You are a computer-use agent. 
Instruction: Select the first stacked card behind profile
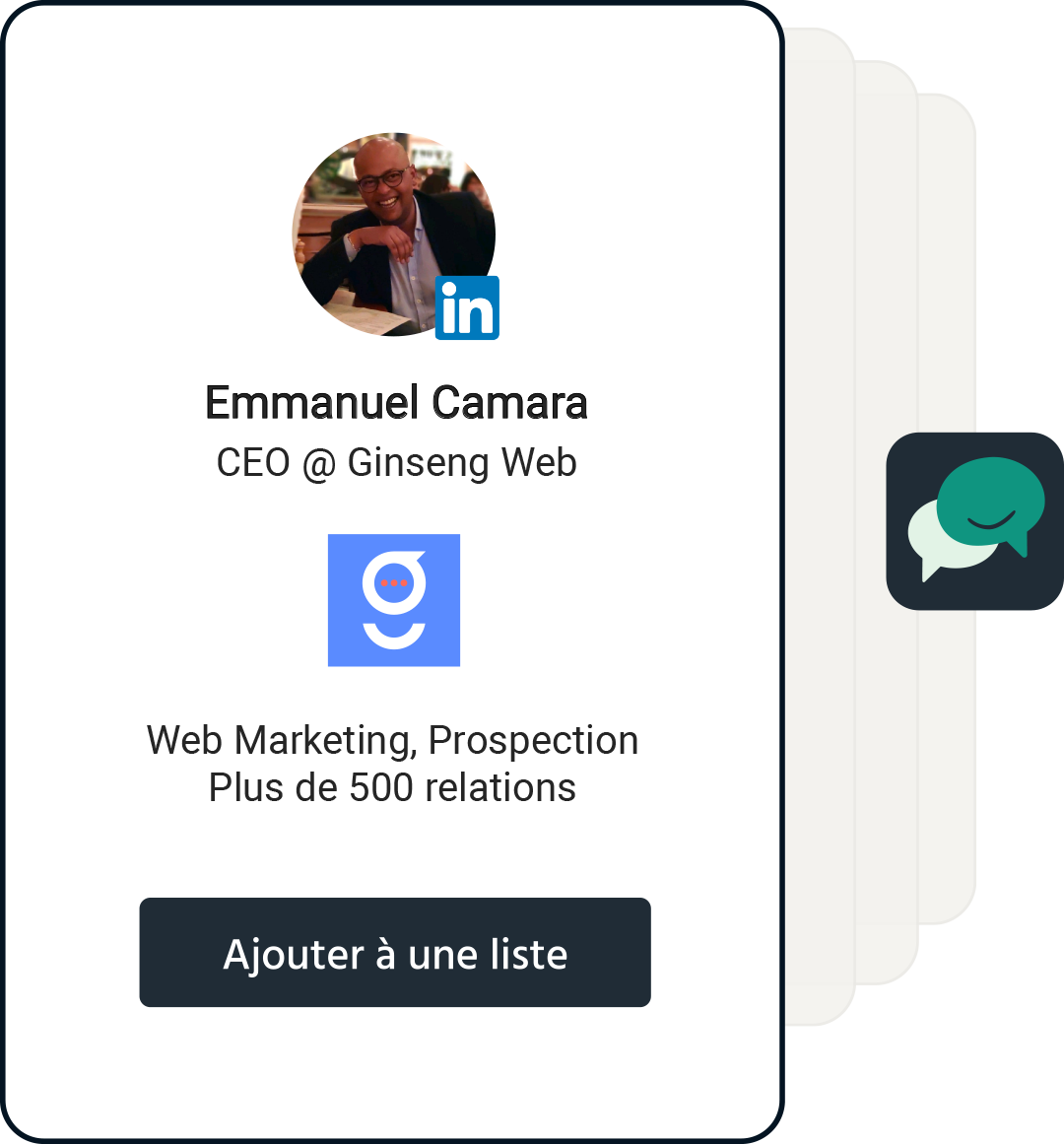[821, 526]
